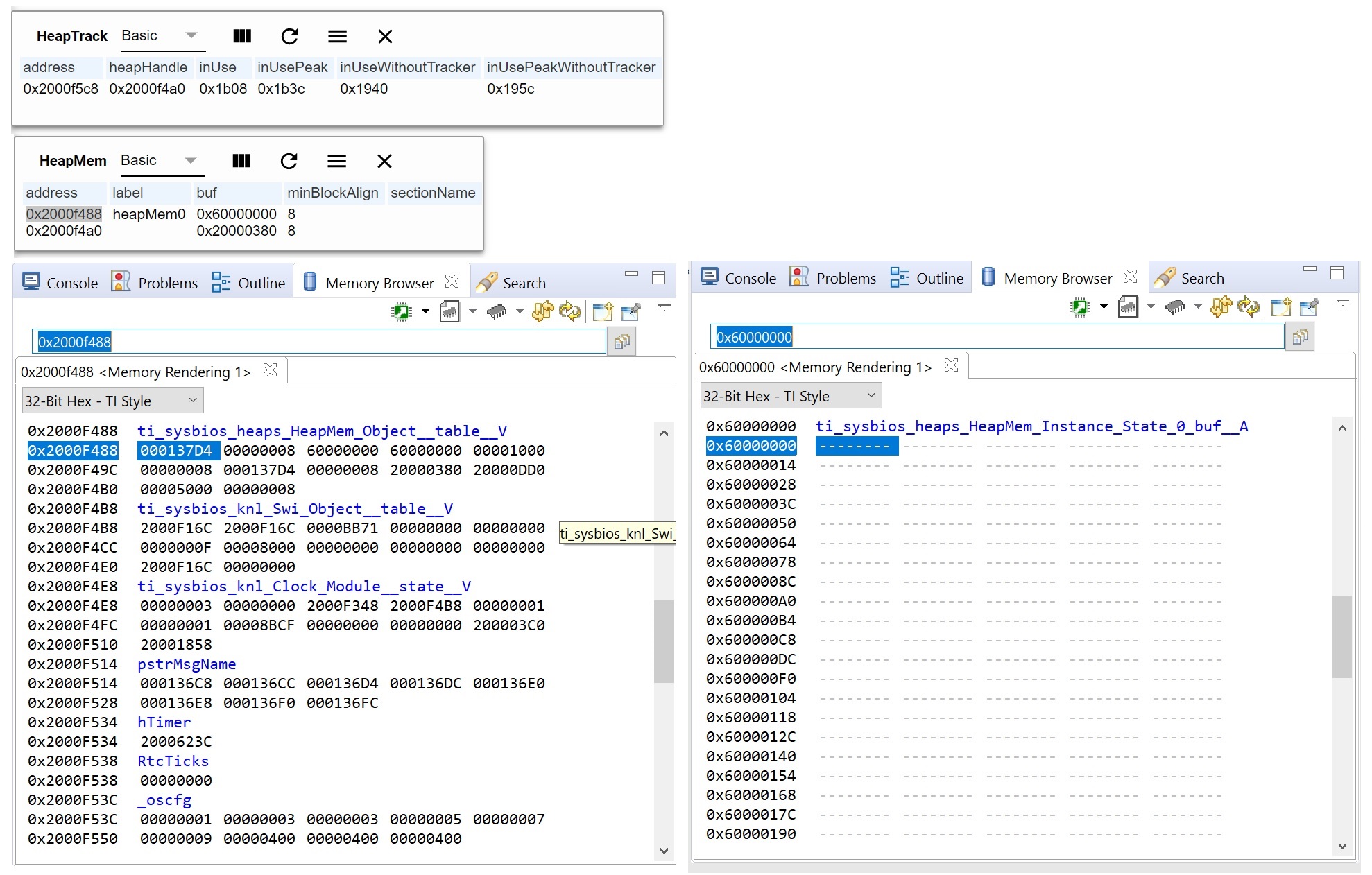The height and width of the screenshot is (875, 1372).
Task: Refresh the HeapTrack view
Action: (x=289, y=36)
